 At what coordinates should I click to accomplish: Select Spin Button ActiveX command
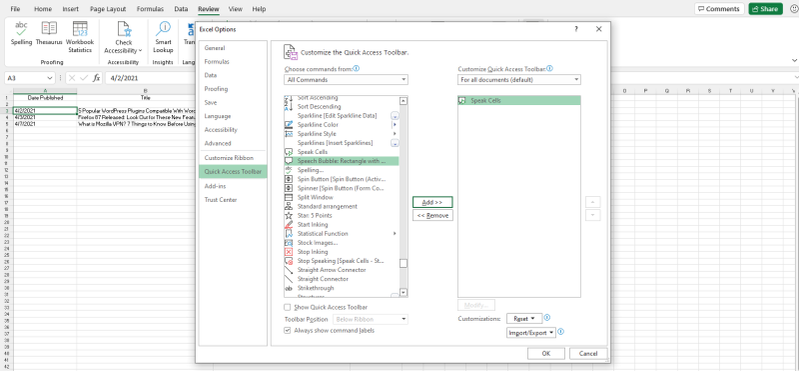point(341,179)
